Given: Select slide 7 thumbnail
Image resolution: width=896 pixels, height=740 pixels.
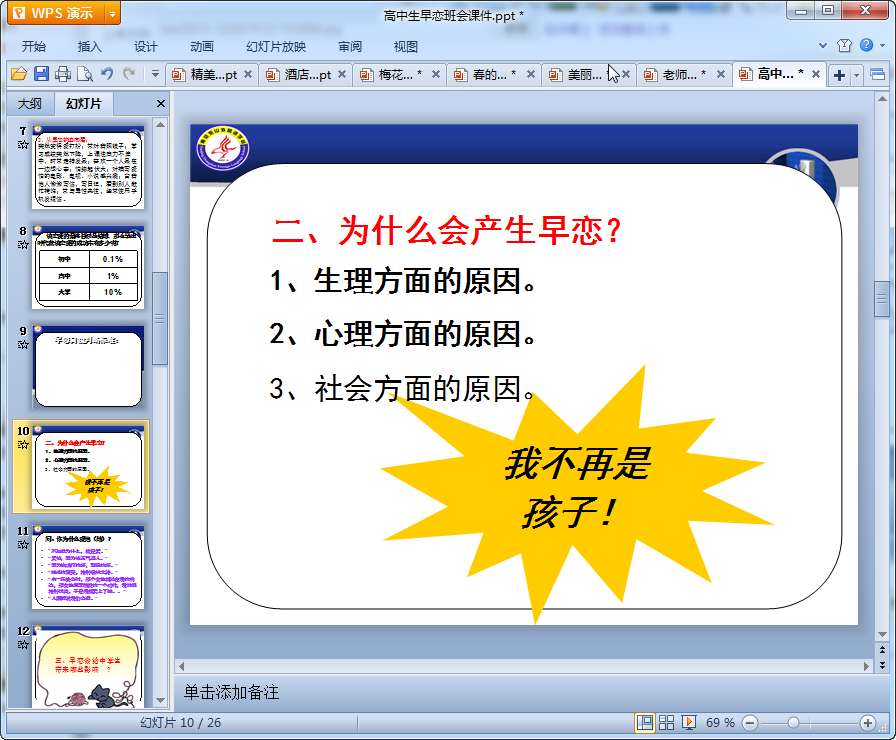Looking at the screenshot, I should (x=88, y=167).
